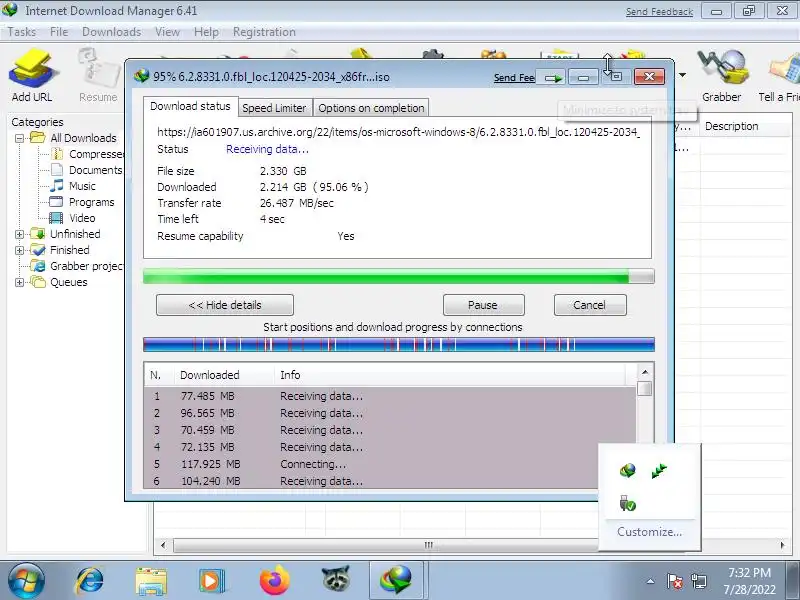800x600 pixels.
Task: Click the Description column header
Action: pos(745,127)
